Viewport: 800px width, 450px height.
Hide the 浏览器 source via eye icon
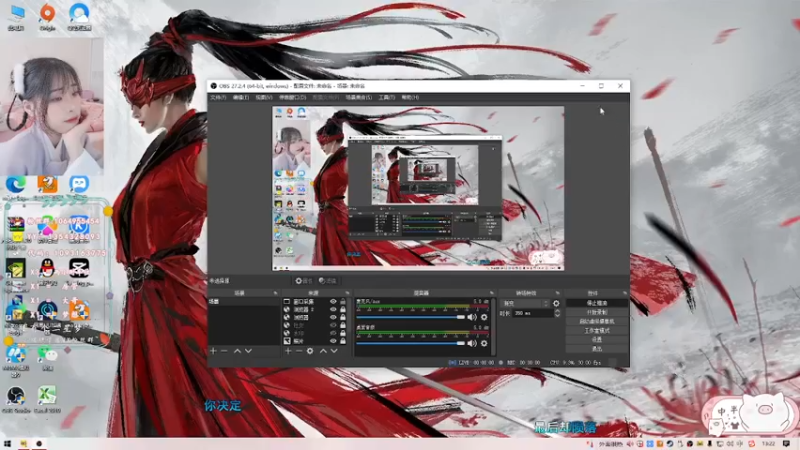pyautogui.click(x=333, y=317)
